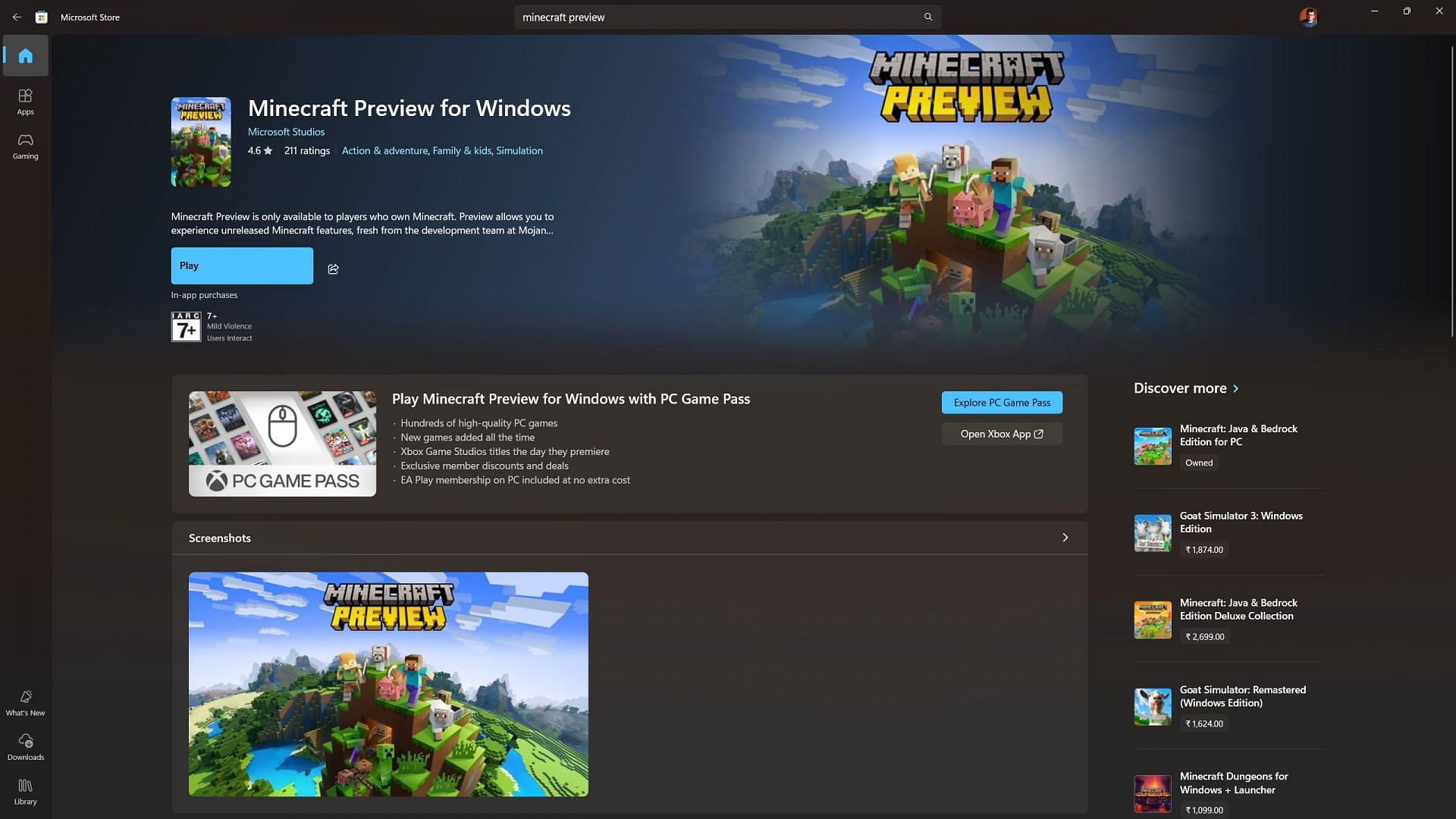Open the Gaming section in sidebar
The width and height of the screenshot is (1456, 819).
25,146
